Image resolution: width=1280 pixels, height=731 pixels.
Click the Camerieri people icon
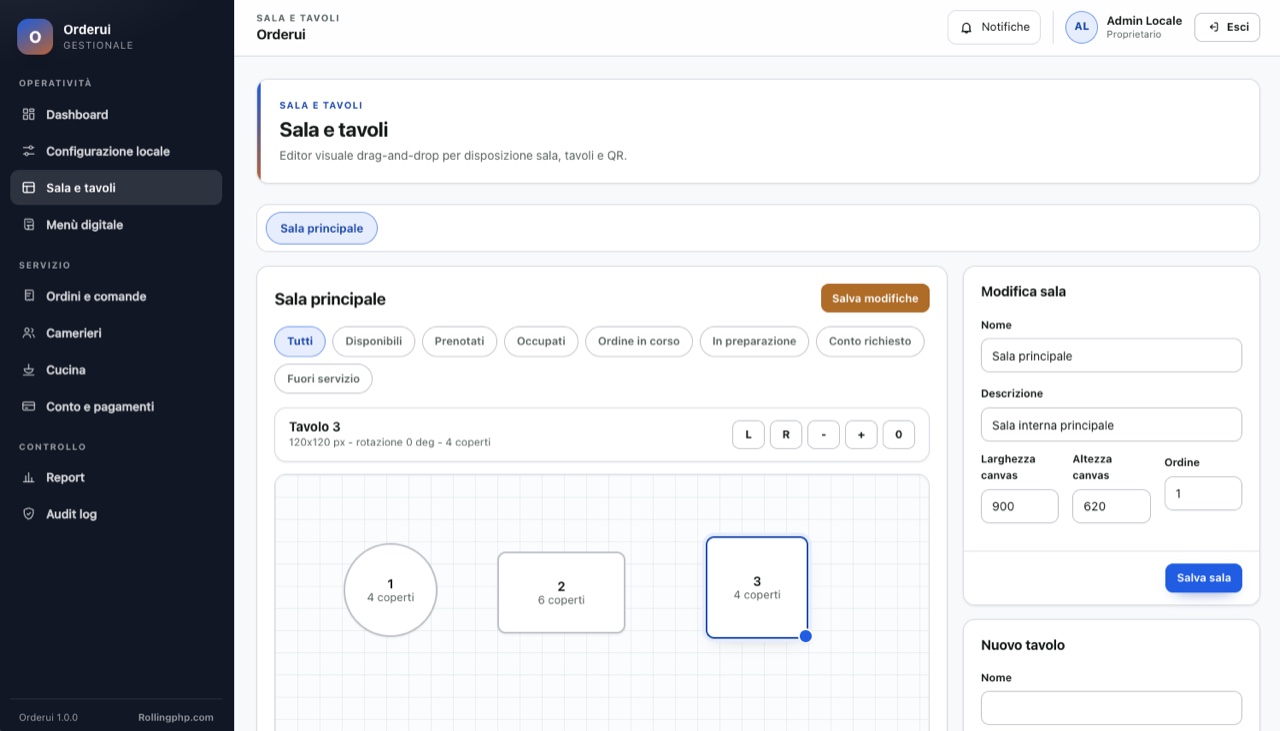[x=29, y=333]
